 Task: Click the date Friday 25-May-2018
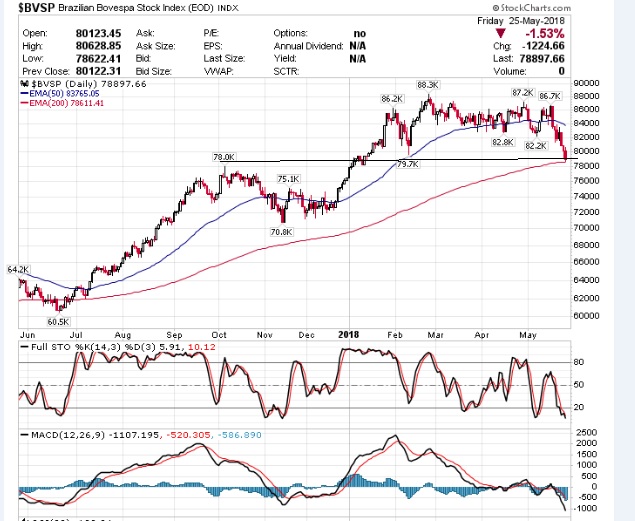coord(520,21)
